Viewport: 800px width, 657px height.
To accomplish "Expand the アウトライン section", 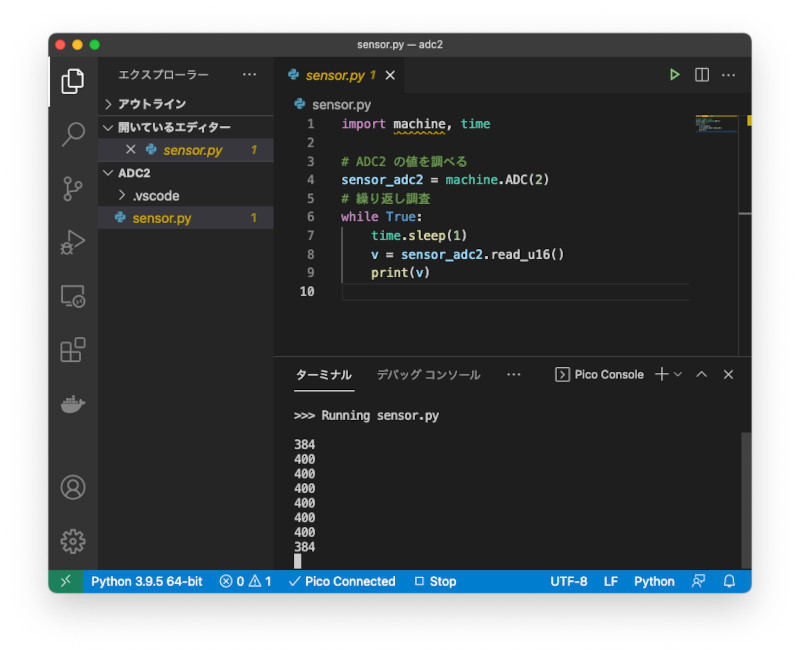I will click(109, 104).
